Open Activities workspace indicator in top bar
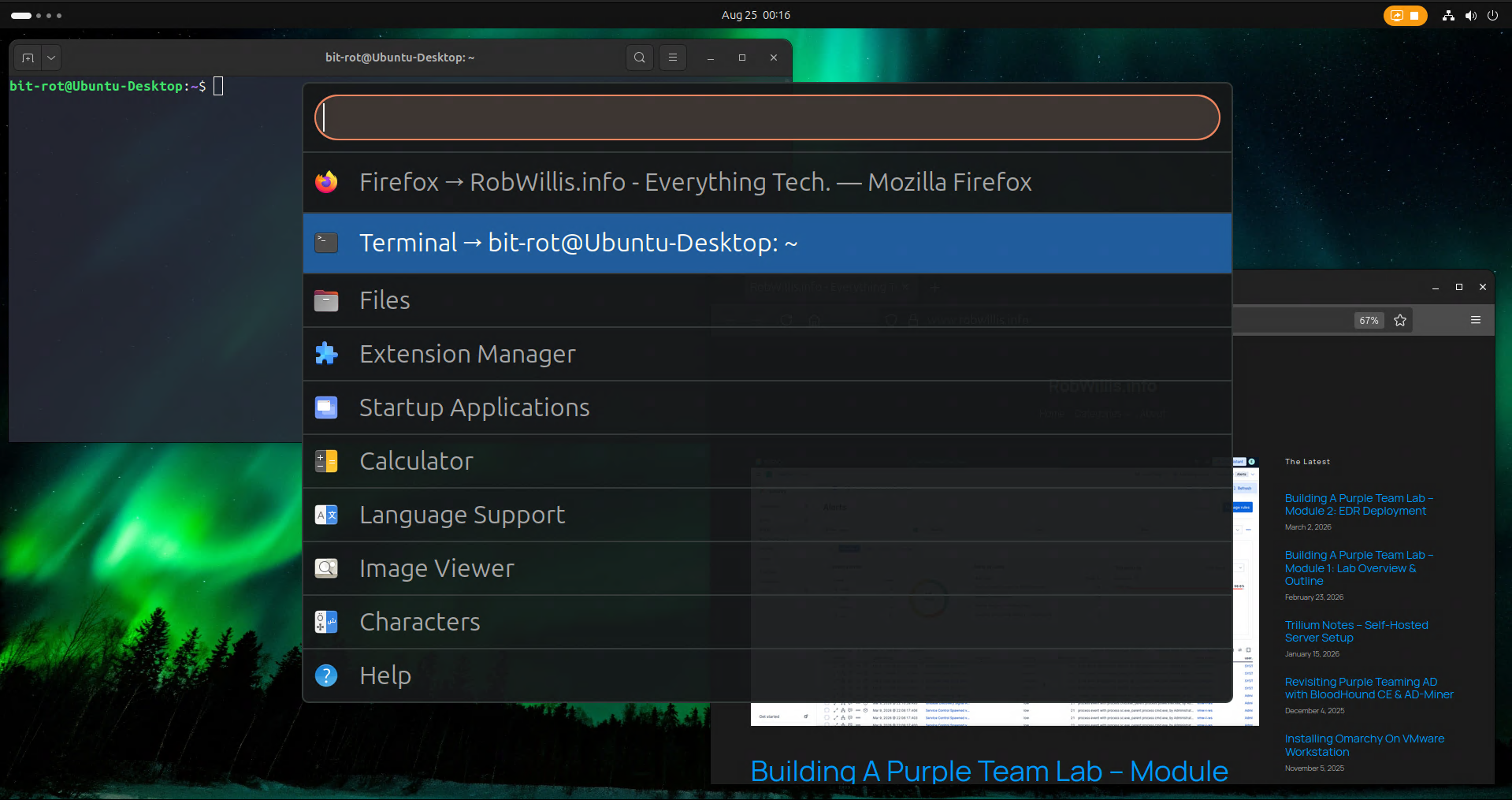 click(x=36, y=15)
